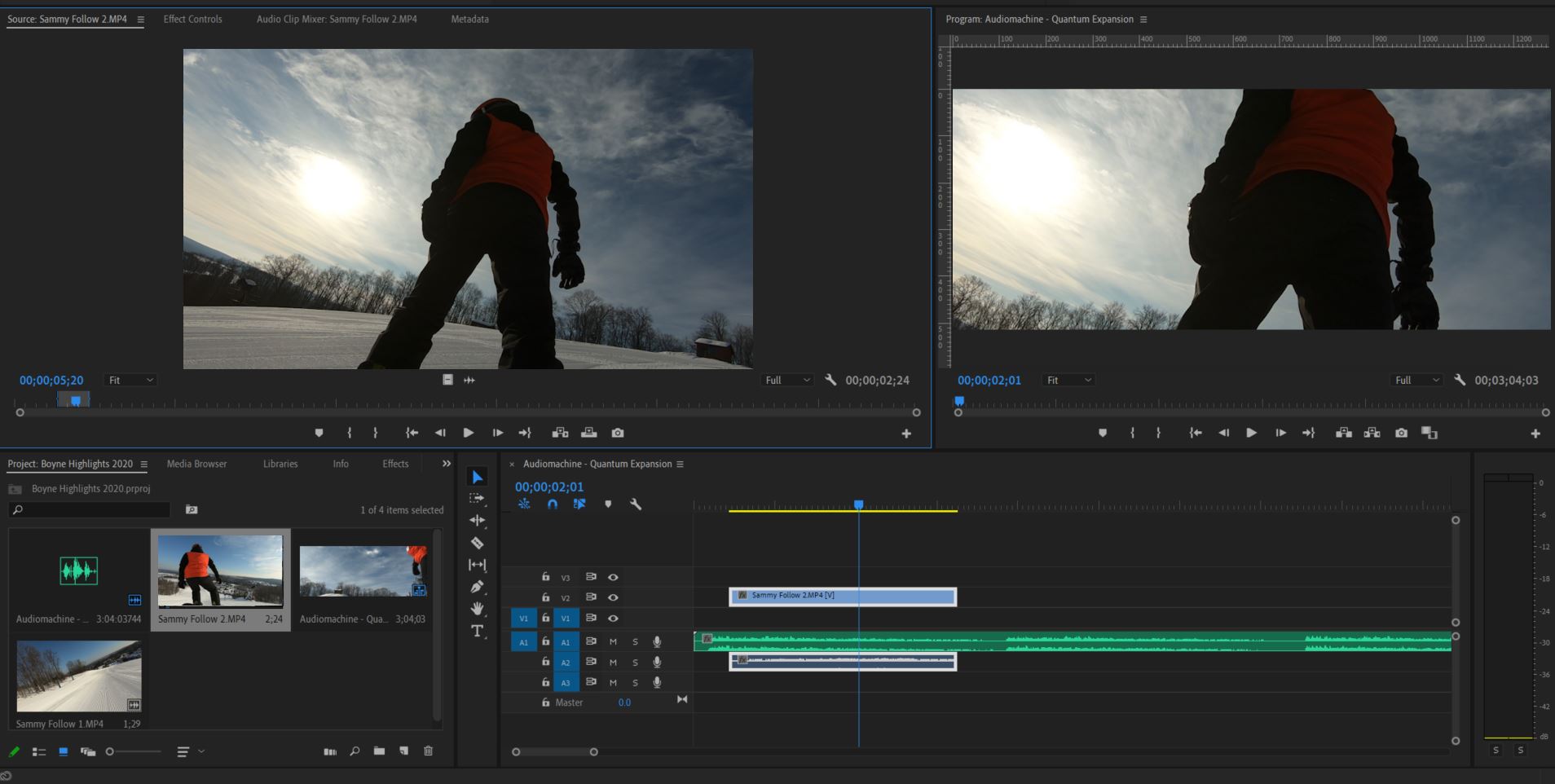This screenshot has height=784, width=1555.
Task: Click the voice-over record mic on track A1
Action: 656,642
